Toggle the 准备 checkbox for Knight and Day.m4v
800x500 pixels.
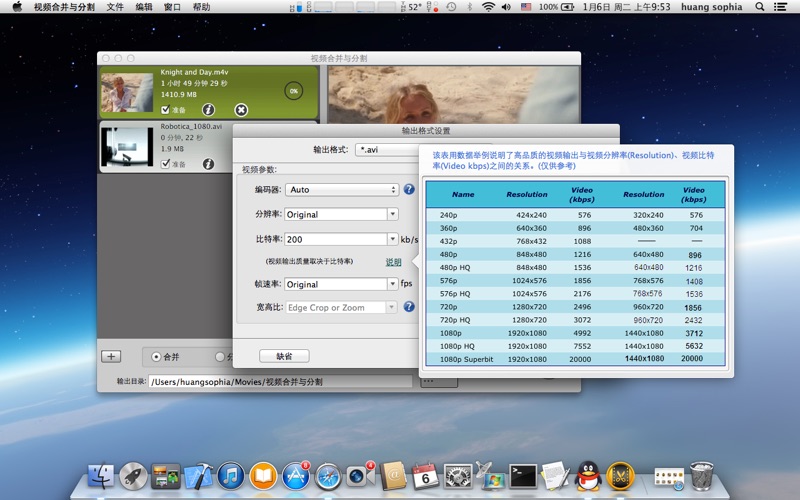165,110
